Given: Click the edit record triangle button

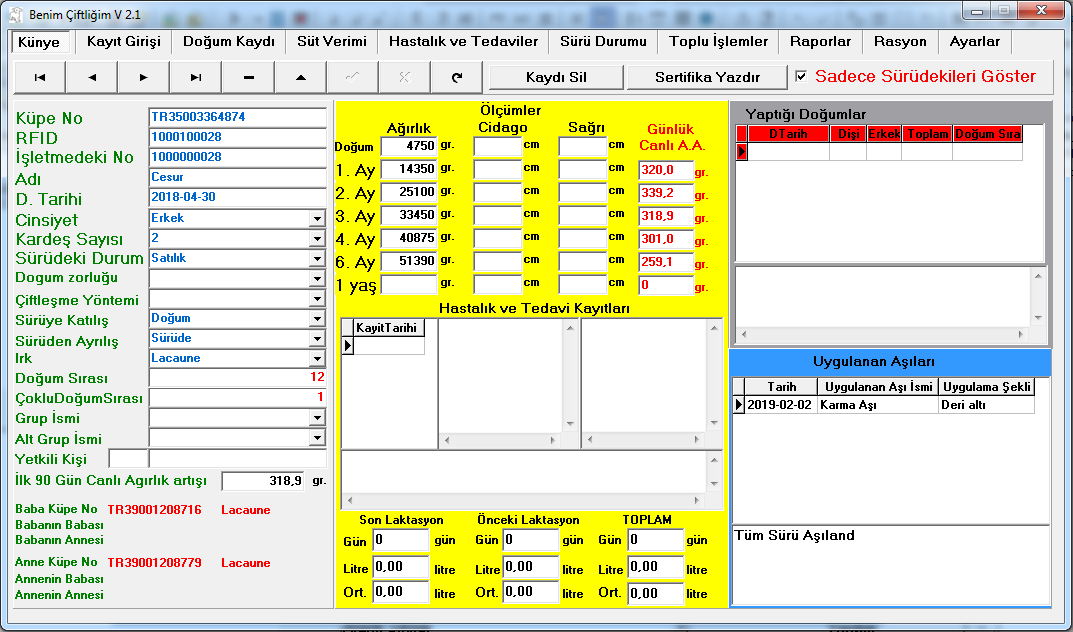Looking at the screenshot, I should click(x=301, y=77).
